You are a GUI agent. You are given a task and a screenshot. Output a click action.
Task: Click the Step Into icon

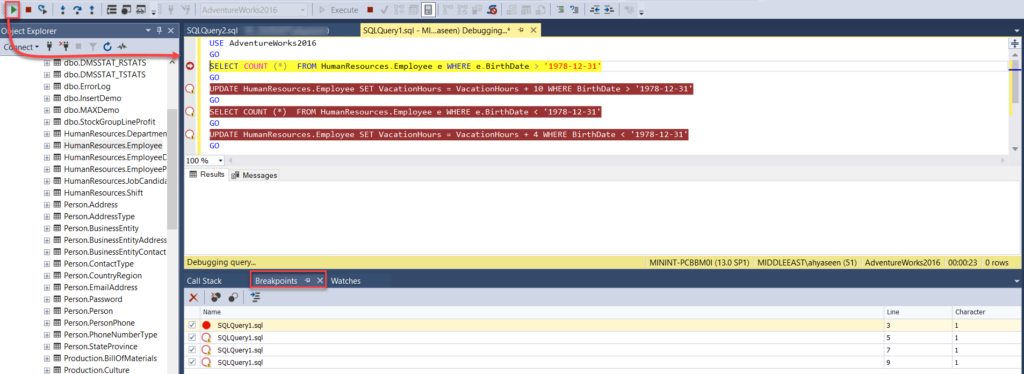pyautogui.click(x=63, y=10)
